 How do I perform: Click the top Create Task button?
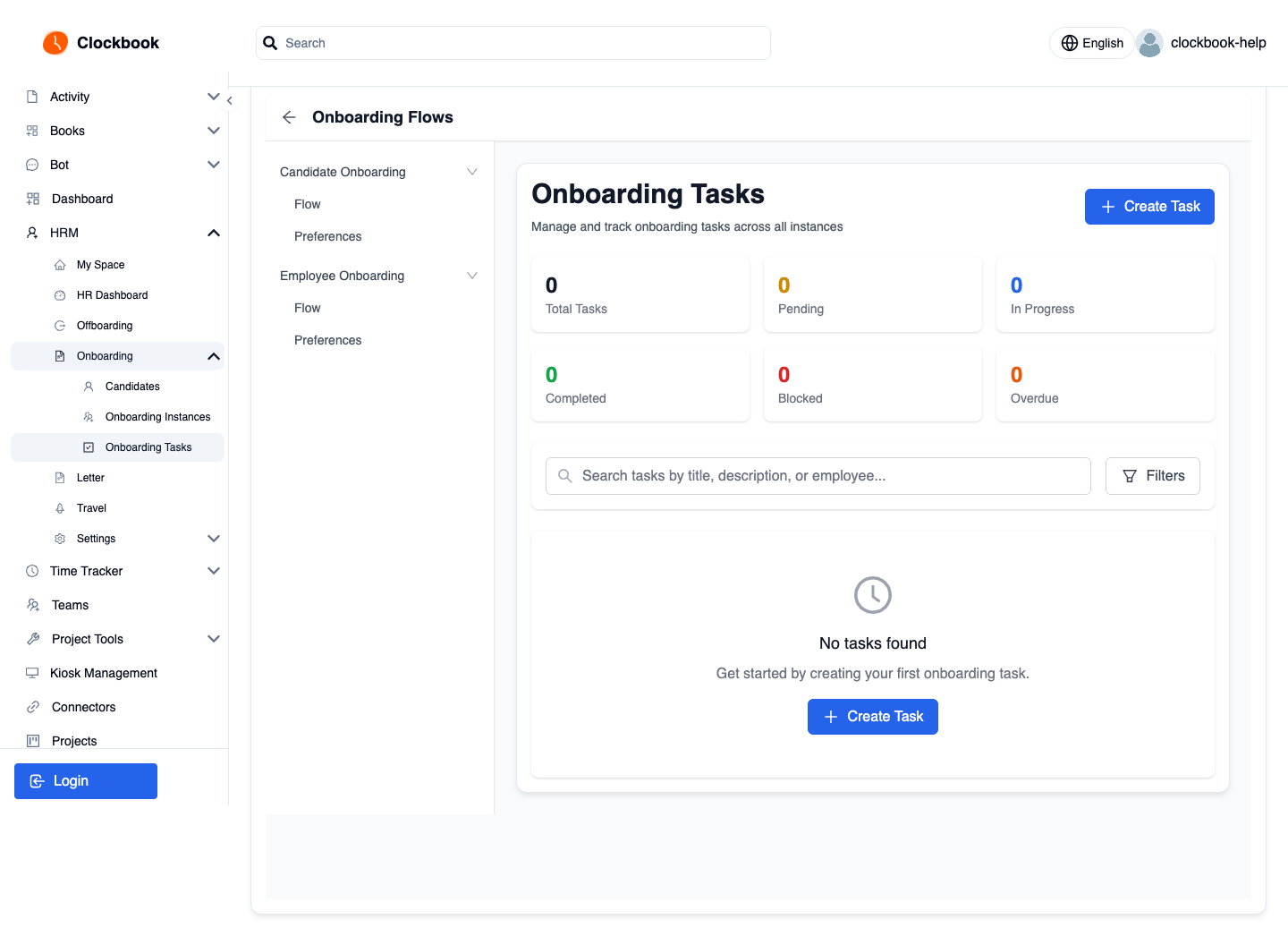pyautogui.click(x=1149, y=207)
